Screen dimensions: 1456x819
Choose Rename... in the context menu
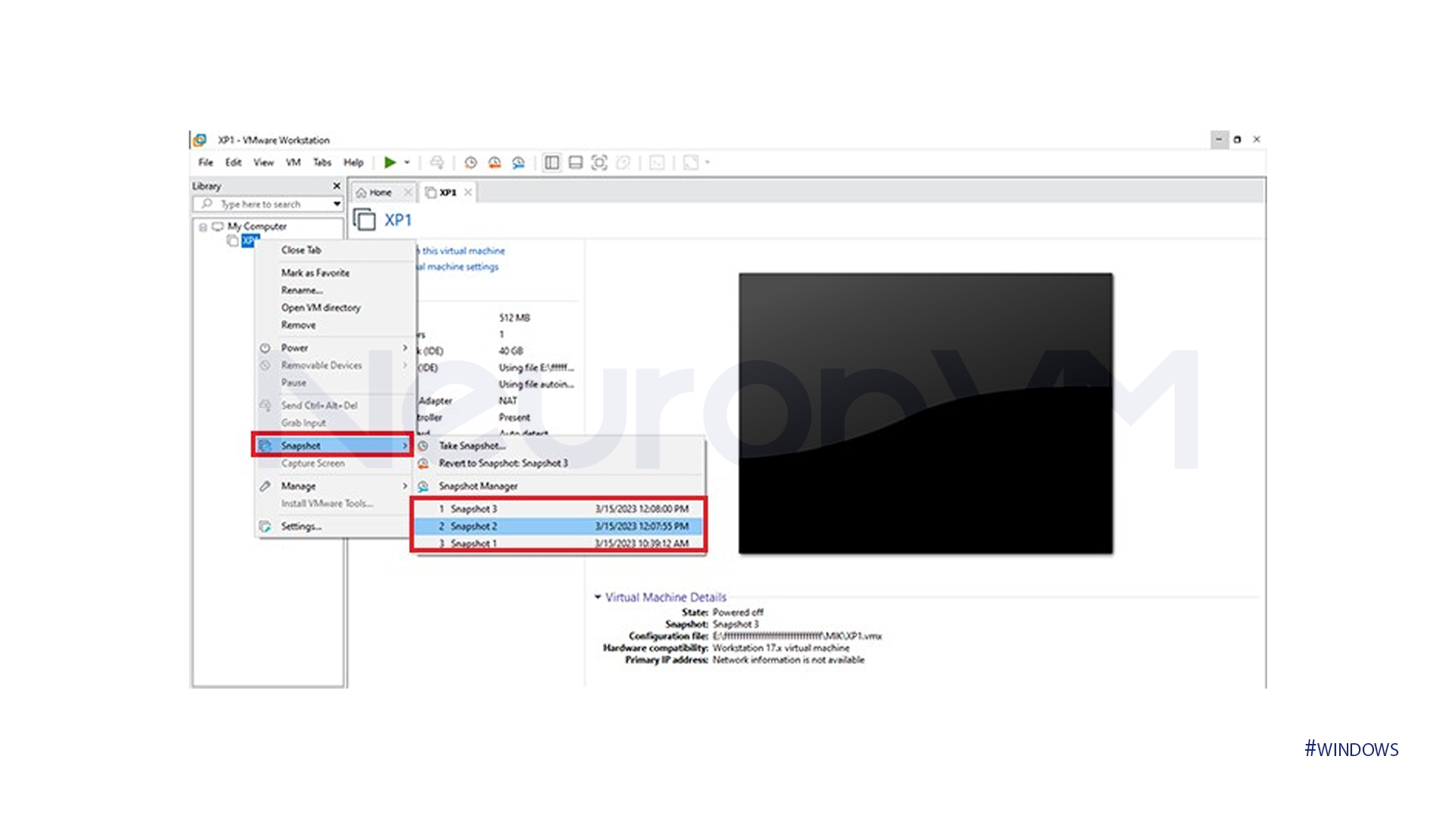[x=335, y=290]
